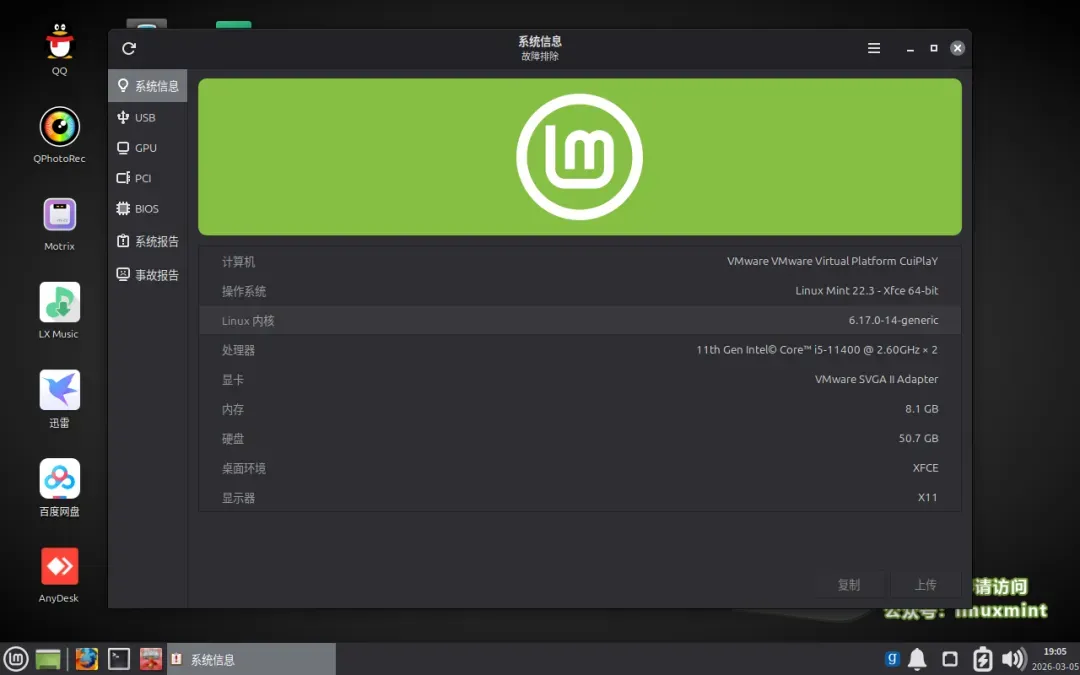The width and height of the screenshot is (1080, 675).
Task: Maximize the System Info window
Action: click(934, 48)
